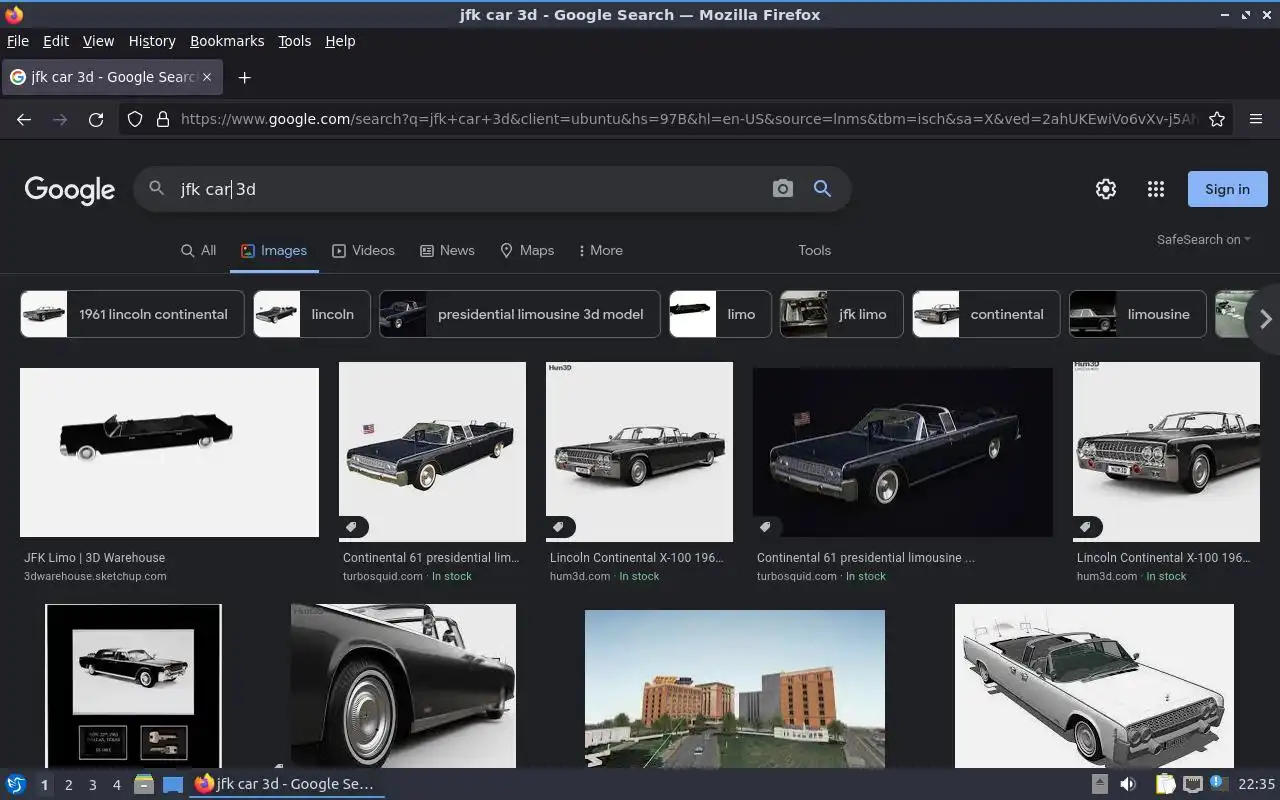Open the file manager taskbar icon
The image size is (1280, 800).
pyautogui.click(x=144, y=784)
